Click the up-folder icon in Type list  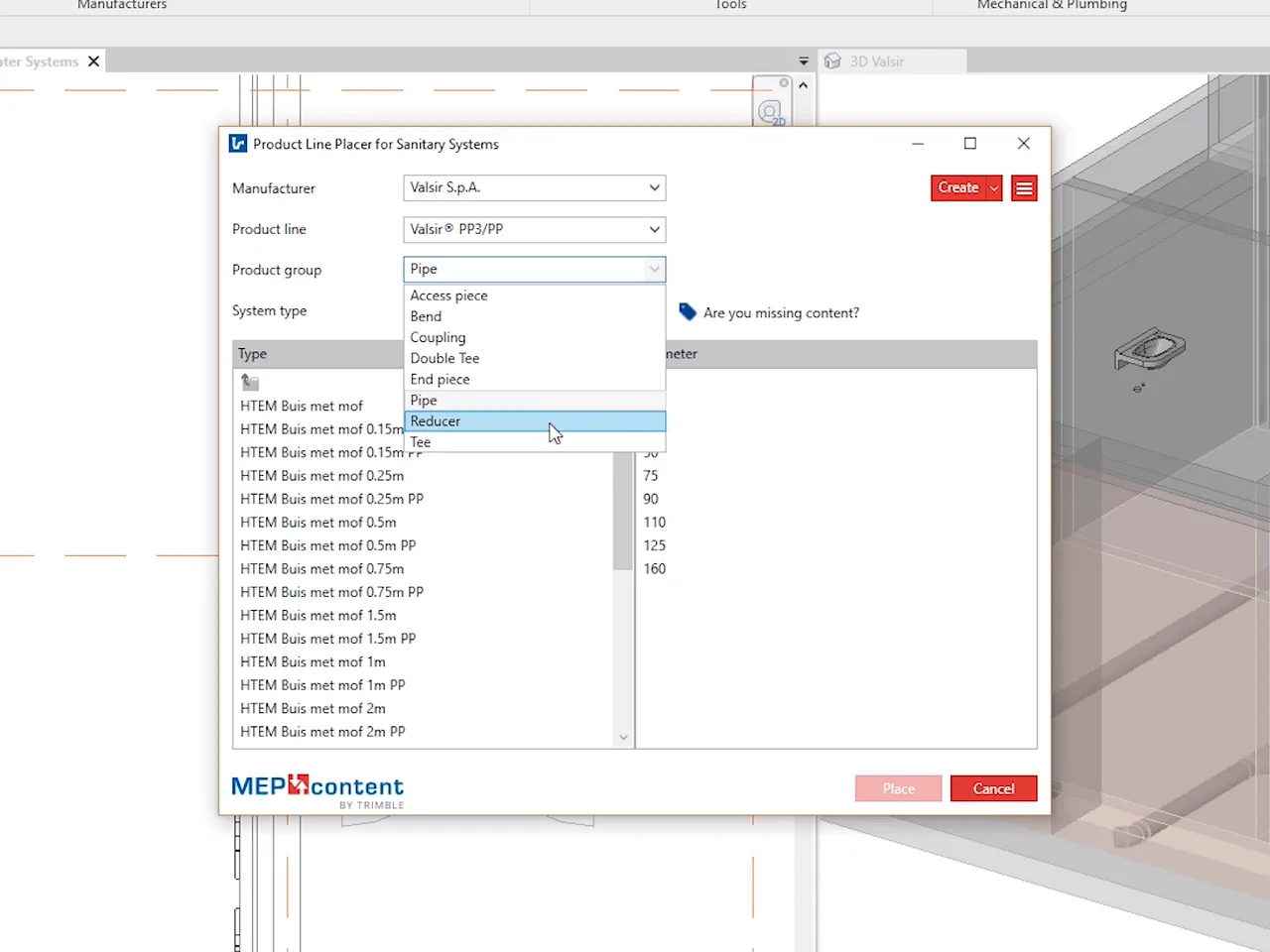point(250,382)
